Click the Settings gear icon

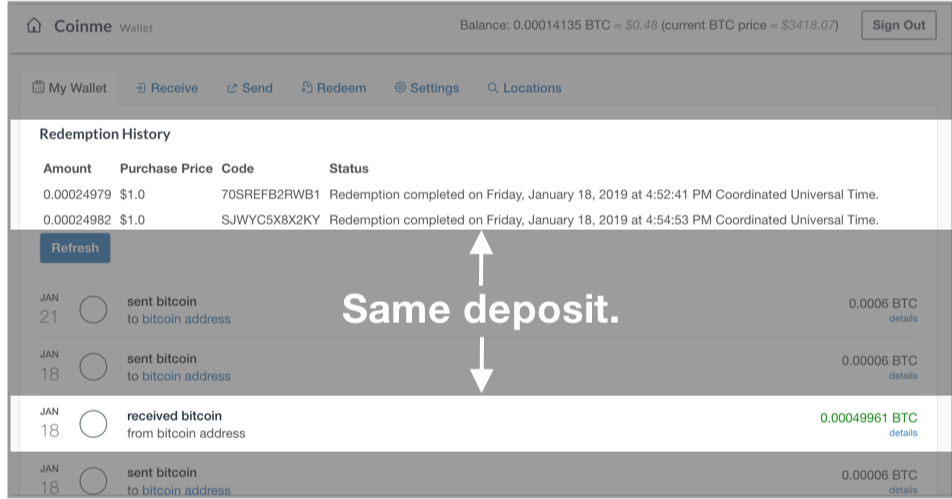pos(400,87)
